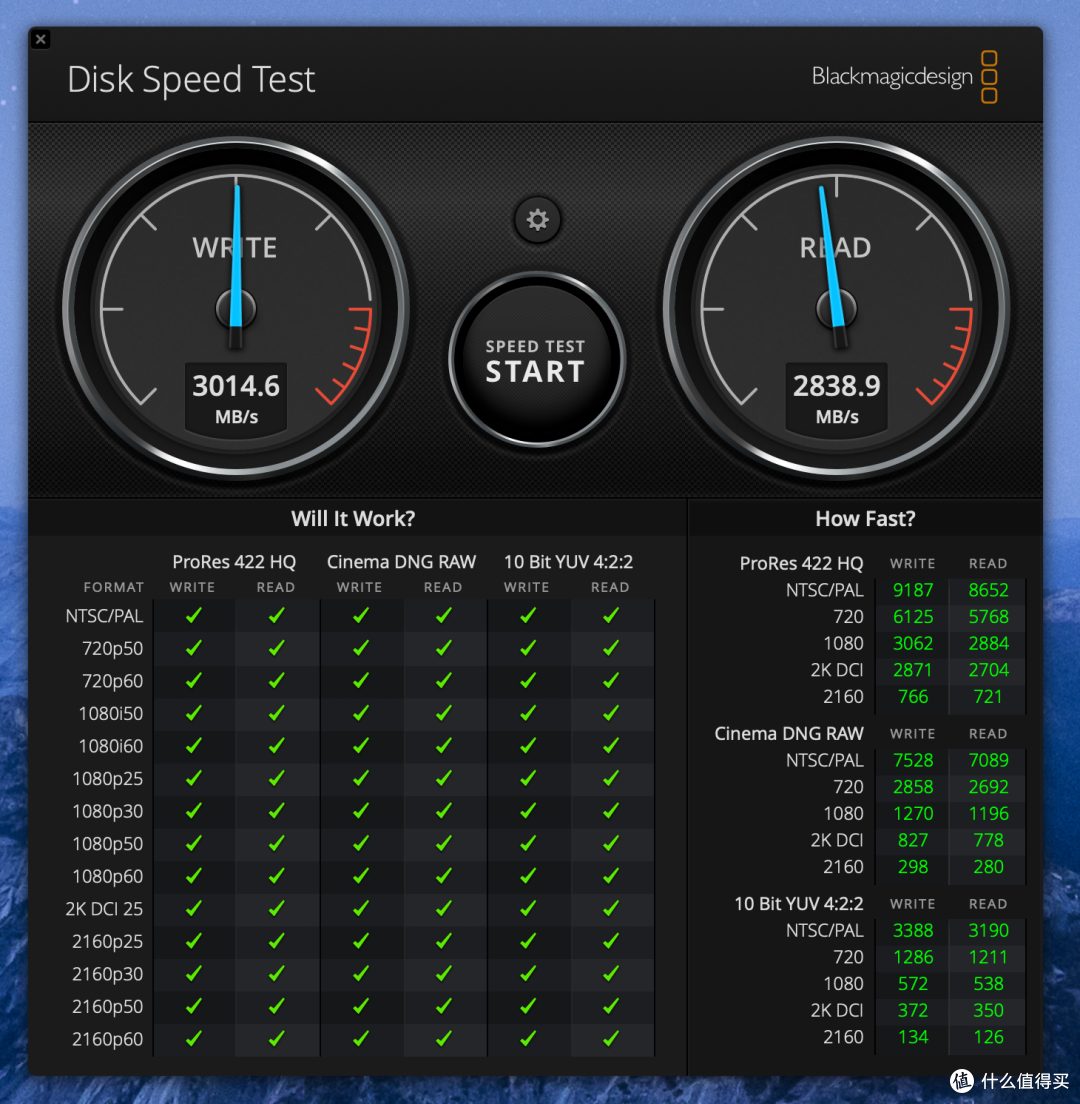
Task: Click 2K DCI 25 ProRes 422 HQ write checkmark
Action: tap(194, 908)
